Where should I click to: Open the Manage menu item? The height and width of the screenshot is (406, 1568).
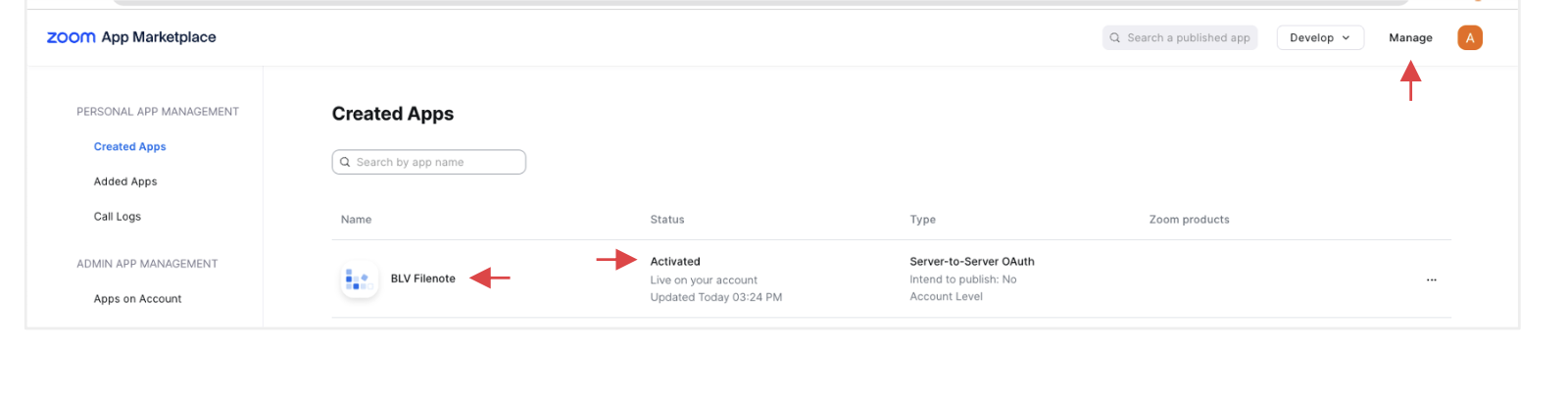pyautogui.click(x=1410, y=38)
